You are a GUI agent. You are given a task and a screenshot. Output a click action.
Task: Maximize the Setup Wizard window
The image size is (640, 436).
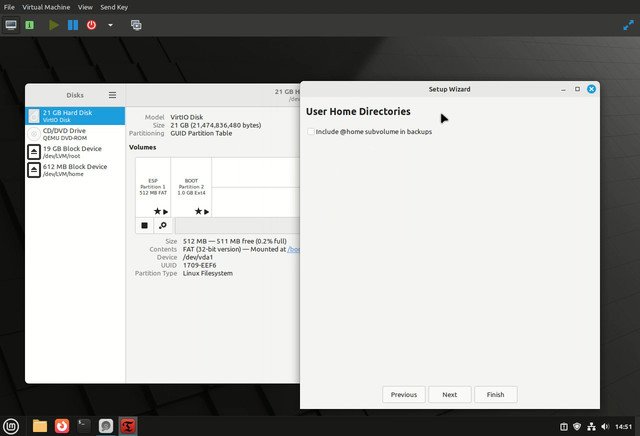577,89
